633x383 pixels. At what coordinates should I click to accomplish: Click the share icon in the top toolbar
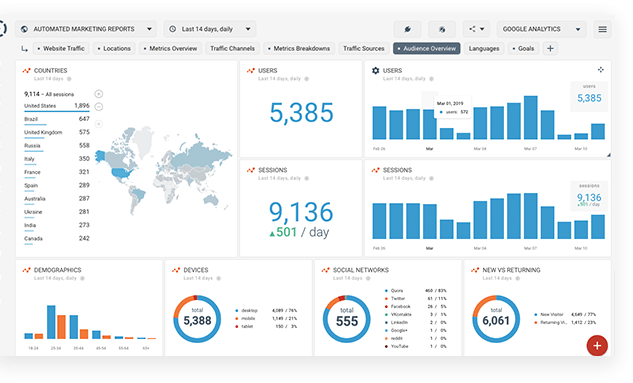coord(472,29)
